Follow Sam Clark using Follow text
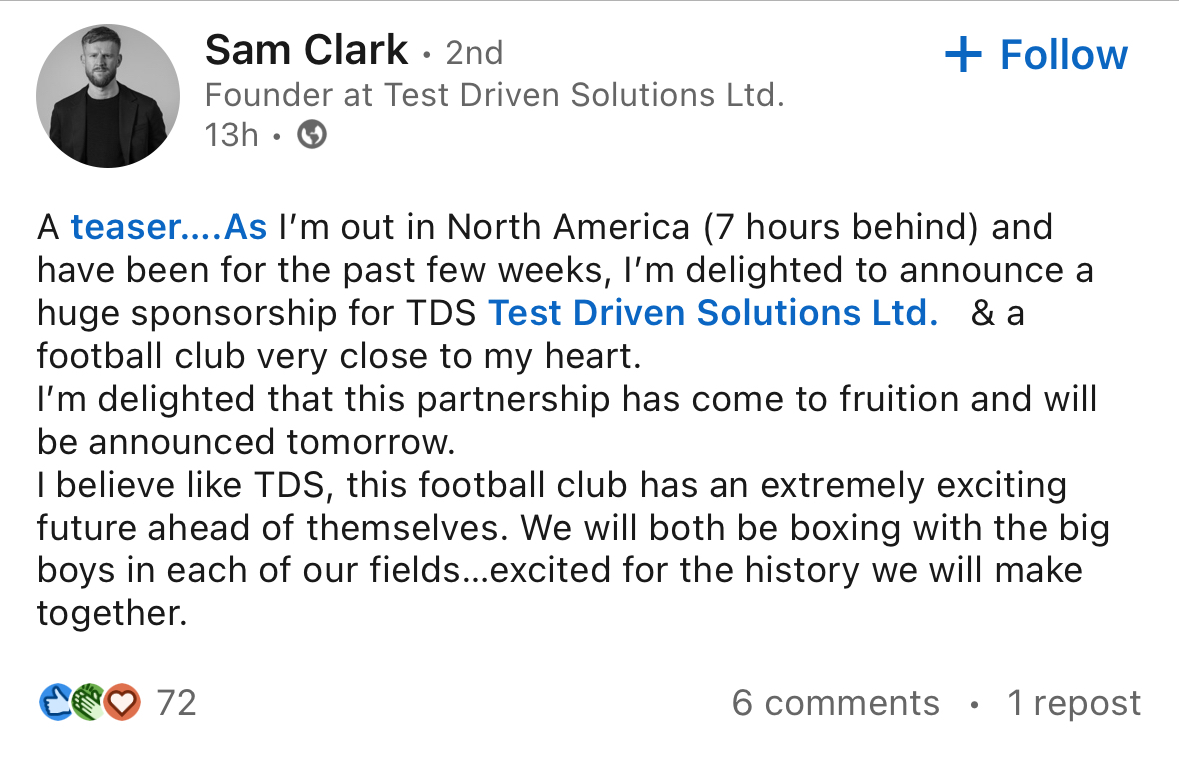Image resolution: width=1179 pixels, height=767 pixels. 1063,55
